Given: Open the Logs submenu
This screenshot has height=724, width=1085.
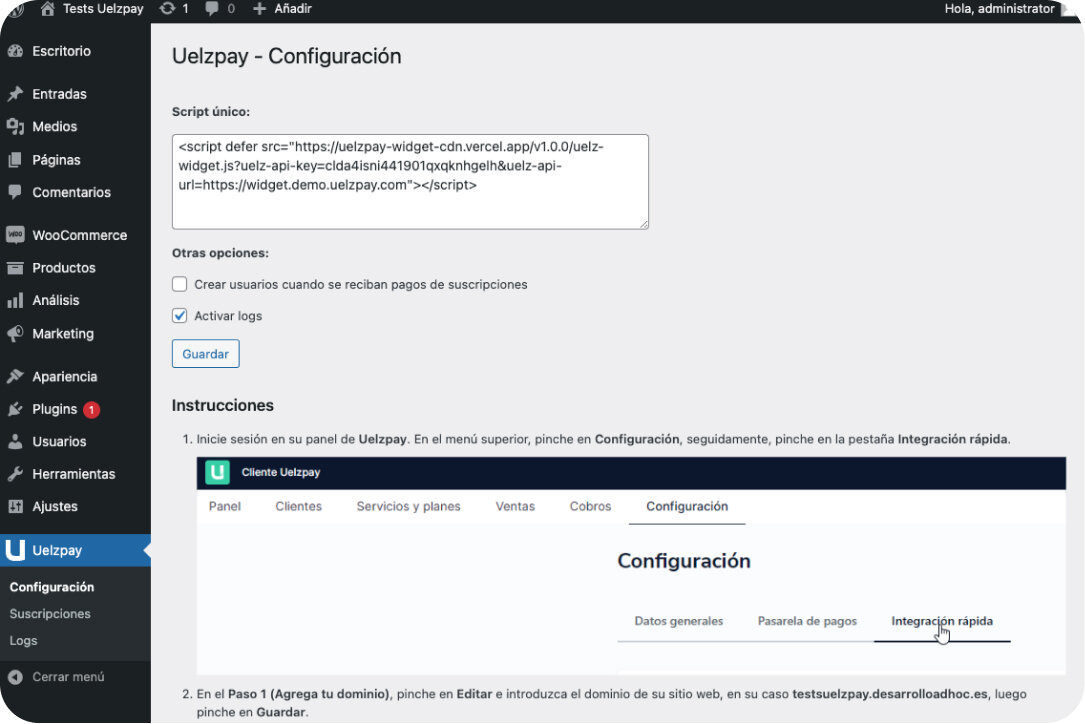Looking at the screenshot, I should click(x=24, y=641).
